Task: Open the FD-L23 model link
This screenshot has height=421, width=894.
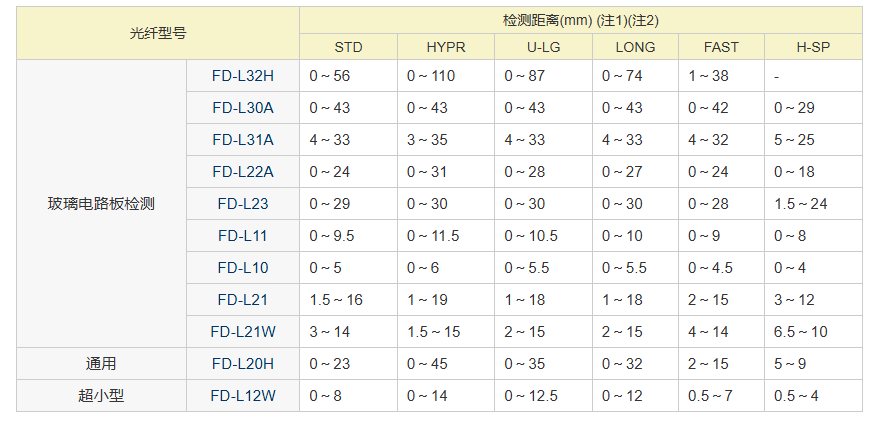Action: (243, 204)
